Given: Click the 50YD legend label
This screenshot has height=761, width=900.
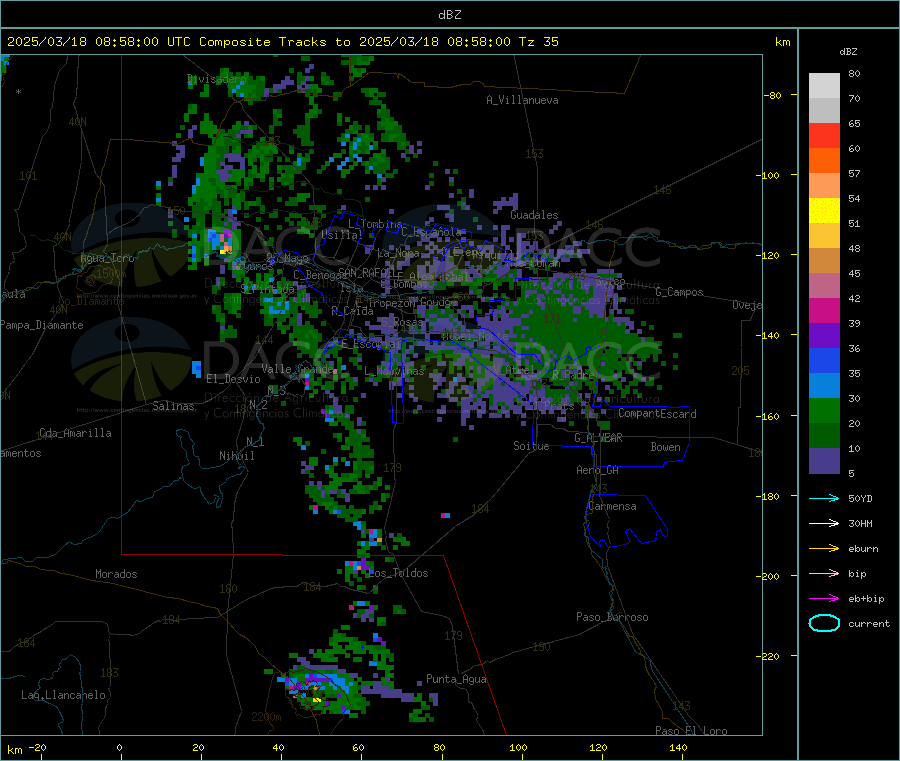Looking at the screenshot, I should 860,498.
